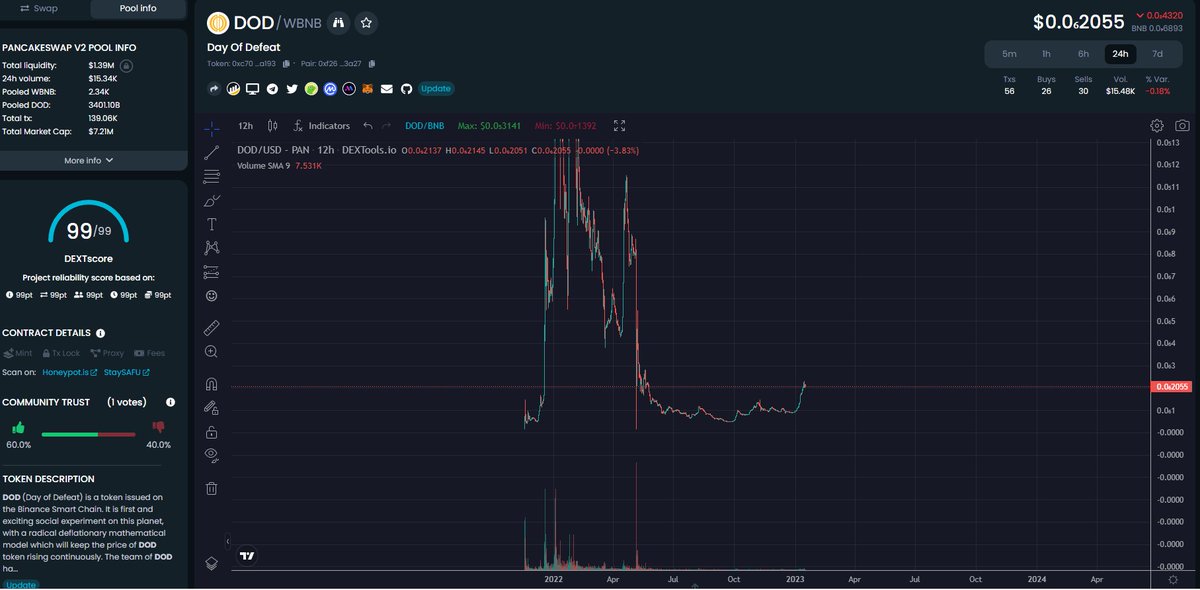1200x590 pixels.
Task: Show Contract Details info tooltip
Action: click(x=101, y=333)
